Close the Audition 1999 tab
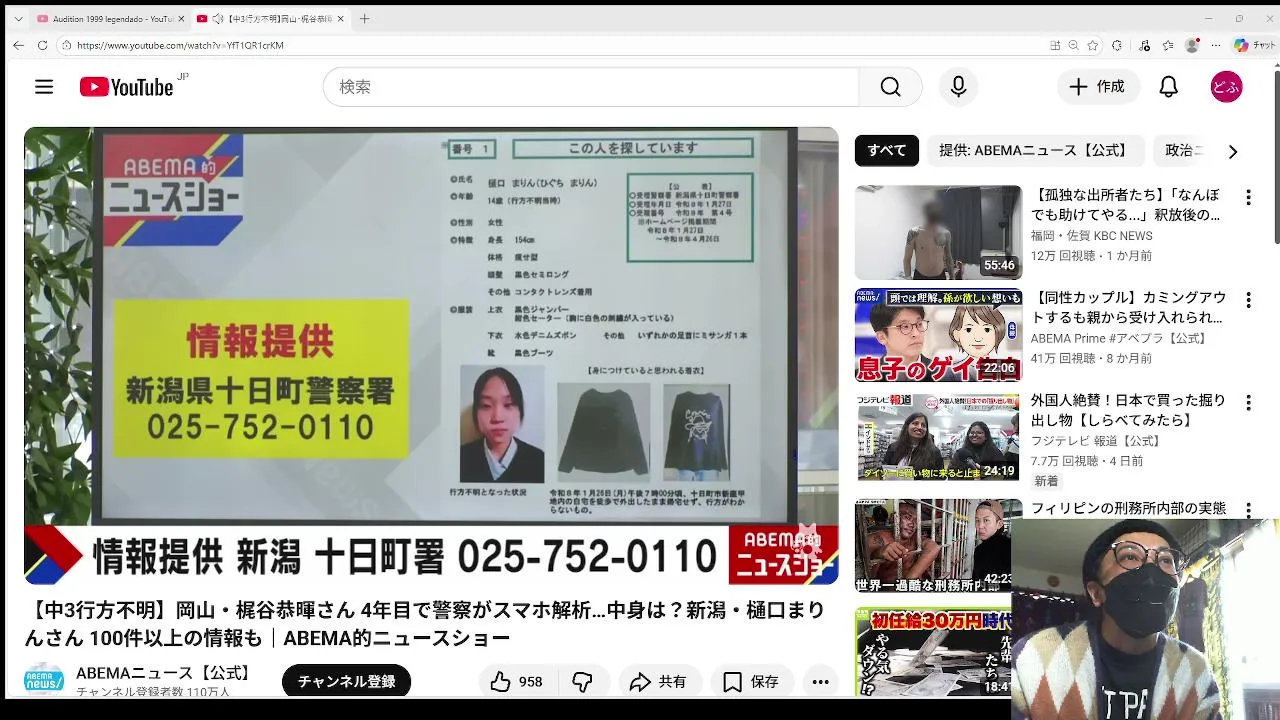Image resolution: width=1280 pixels, height=720 pixels. coord(181,19)
